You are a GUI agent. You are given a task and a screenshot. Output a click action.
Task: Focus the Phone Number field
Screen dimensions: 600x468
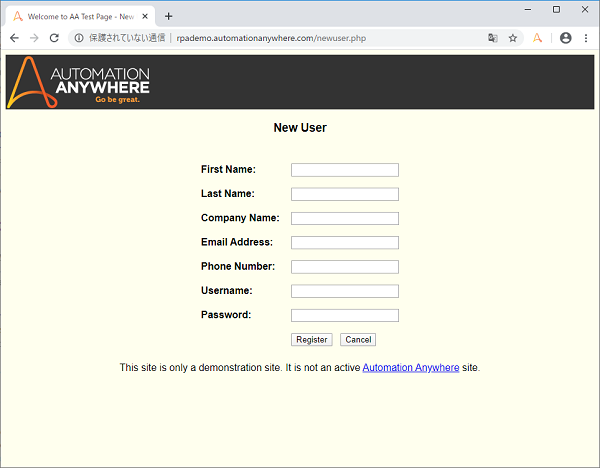(345, 267)
